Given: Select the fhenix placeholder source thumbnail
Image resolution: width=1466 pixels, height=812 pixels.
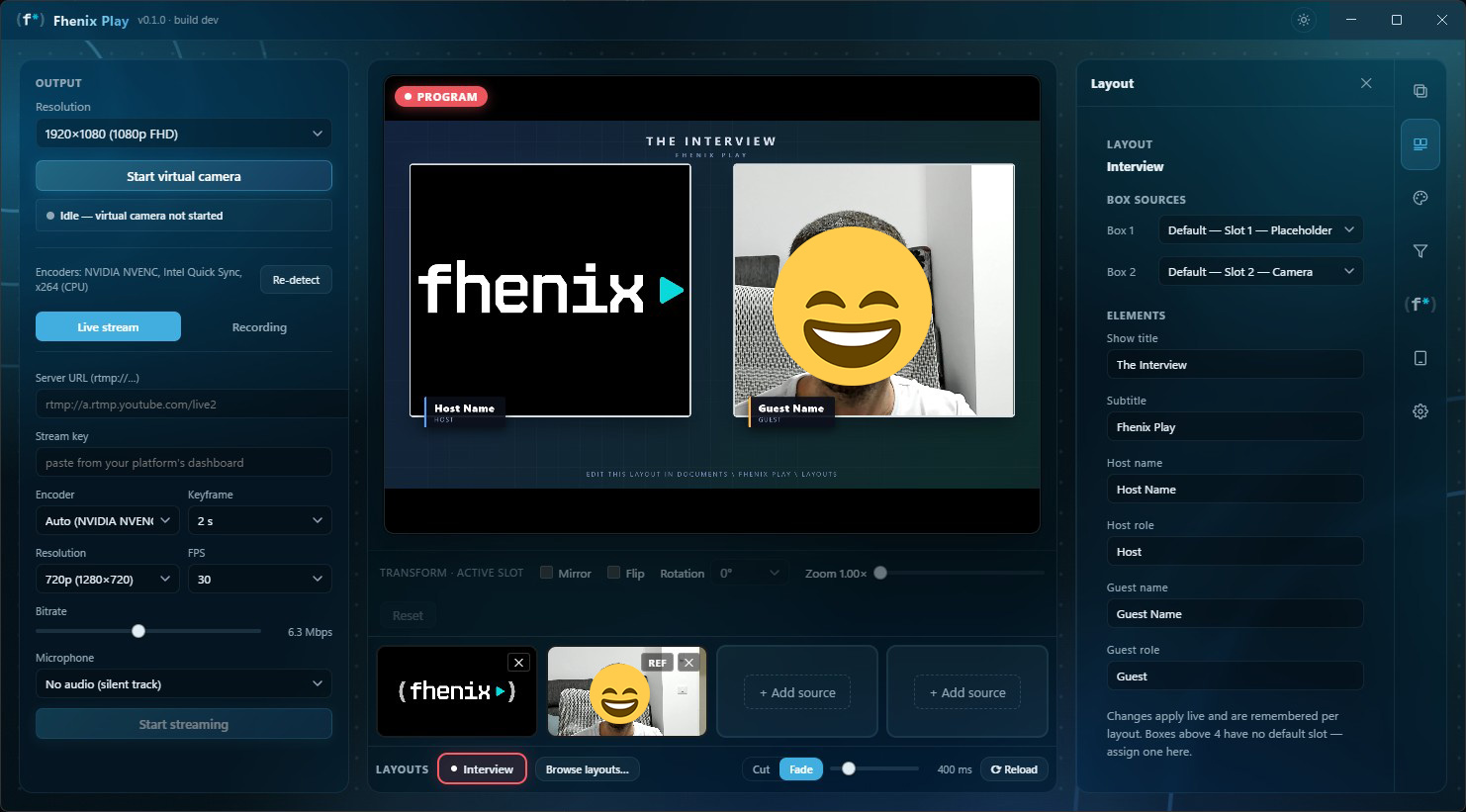Looking at the screenshot, I should point(457,691).
